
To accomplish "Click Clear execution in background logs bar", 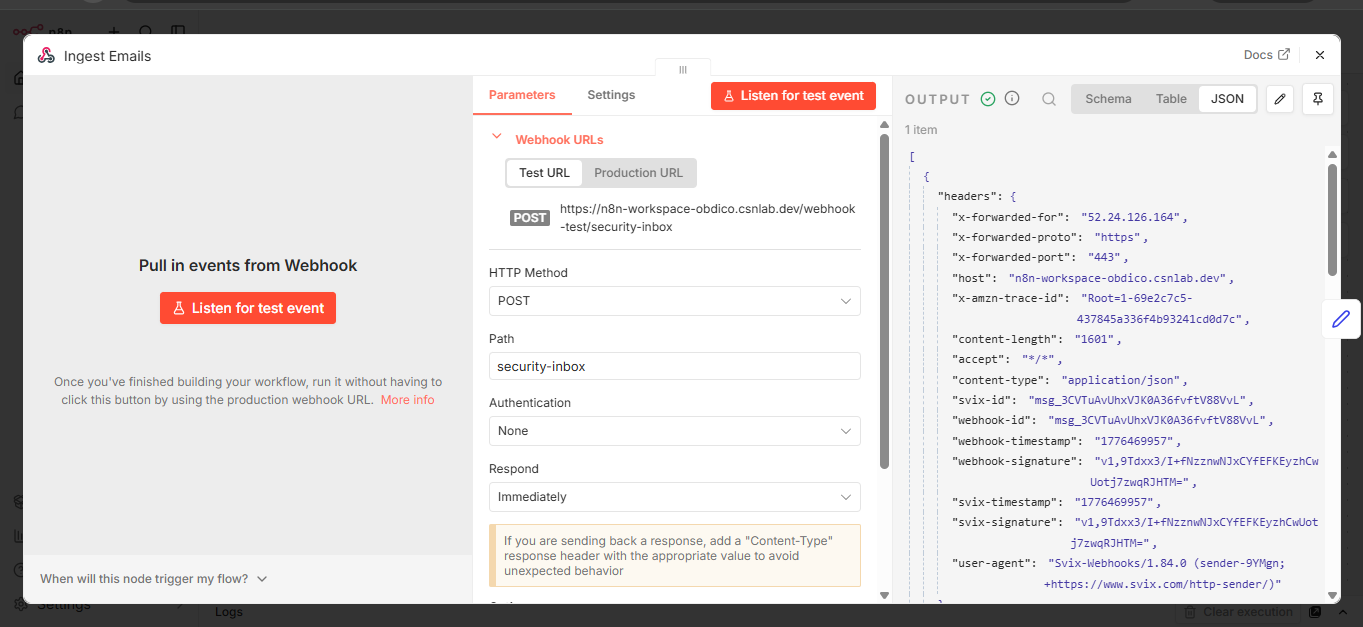I will tap(1239, 612).
